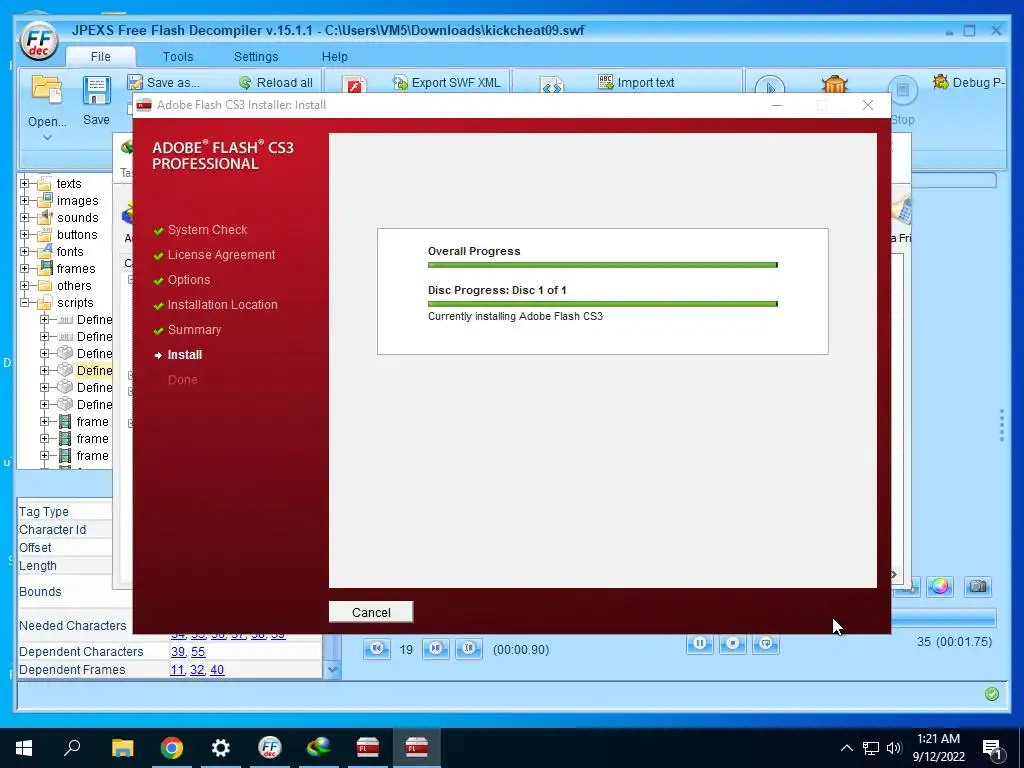Click the camera snapshot icon
Image resolution: width=1024 pixels, height=768 pixels.
pos(978,586)
